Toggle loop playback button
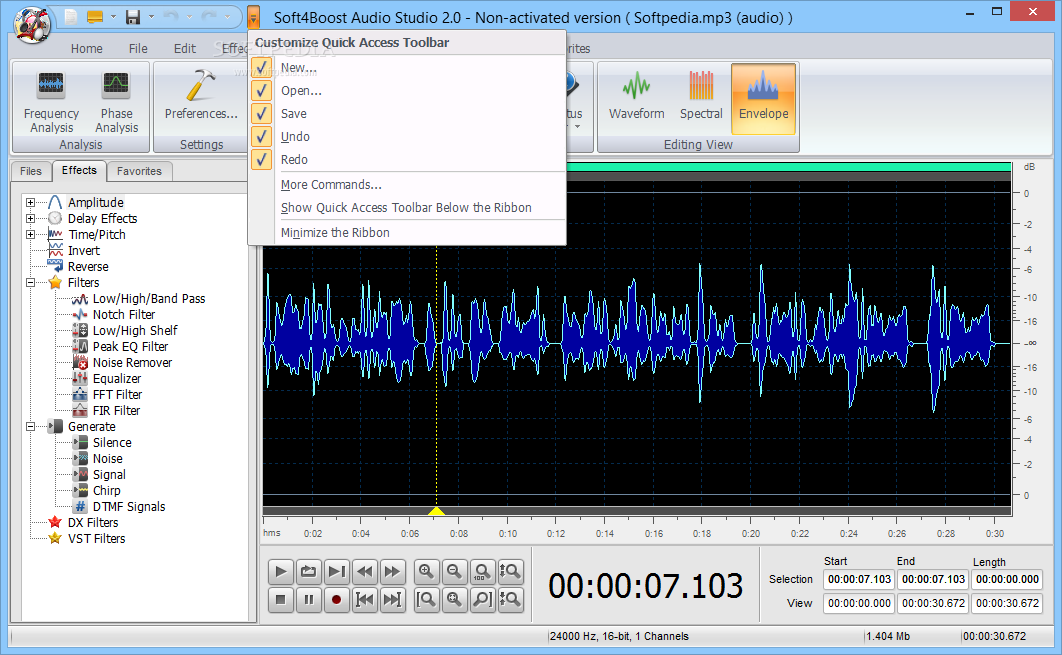The image size is (1062, 655). pos(308,572)
